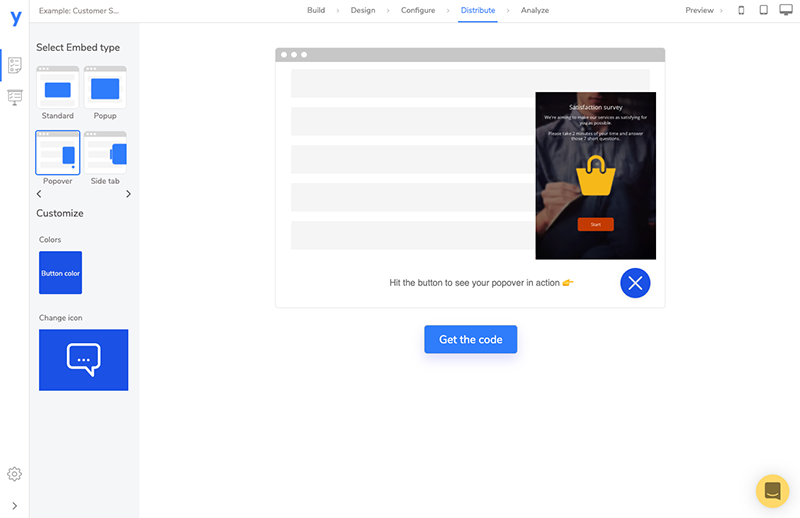The width and height of the screenshot is (800, 518).
Task: Show next embed types with right arrow
Action: [x=128, y=194]
